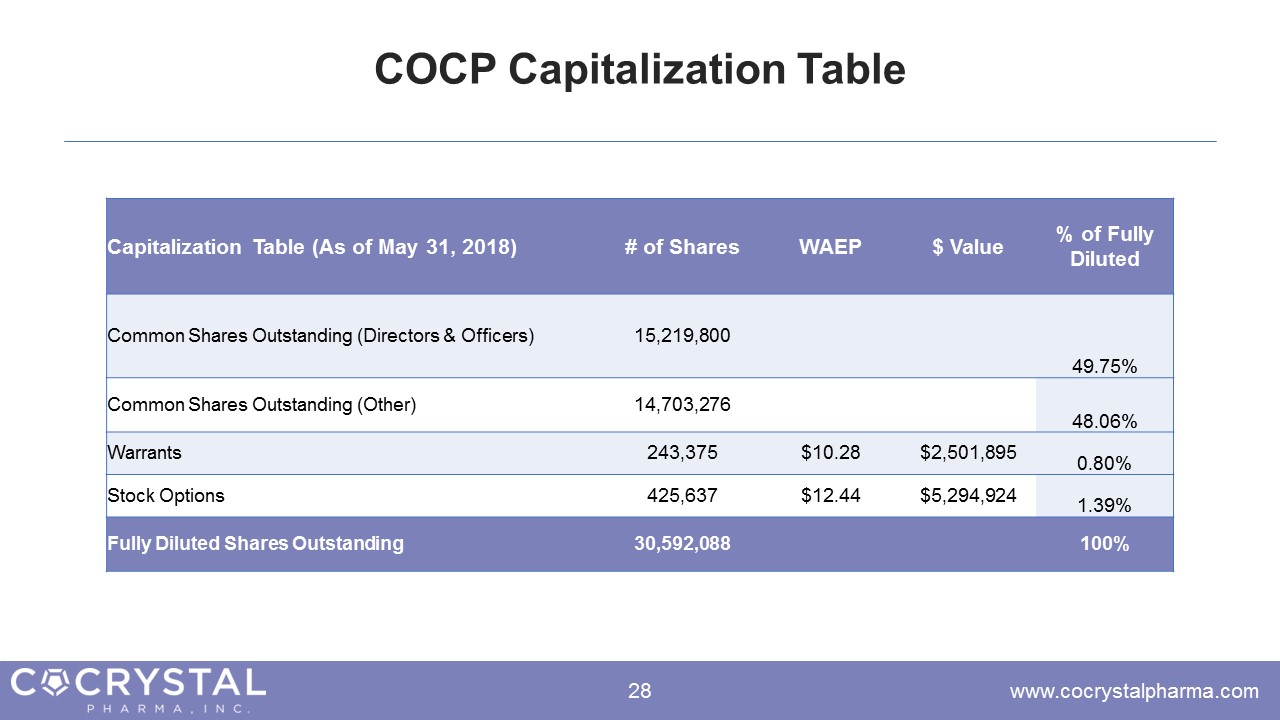Screen dimensions: 1280x720
Task: Click the slide title COCP Capitalization Table
Action: [640, 69]
